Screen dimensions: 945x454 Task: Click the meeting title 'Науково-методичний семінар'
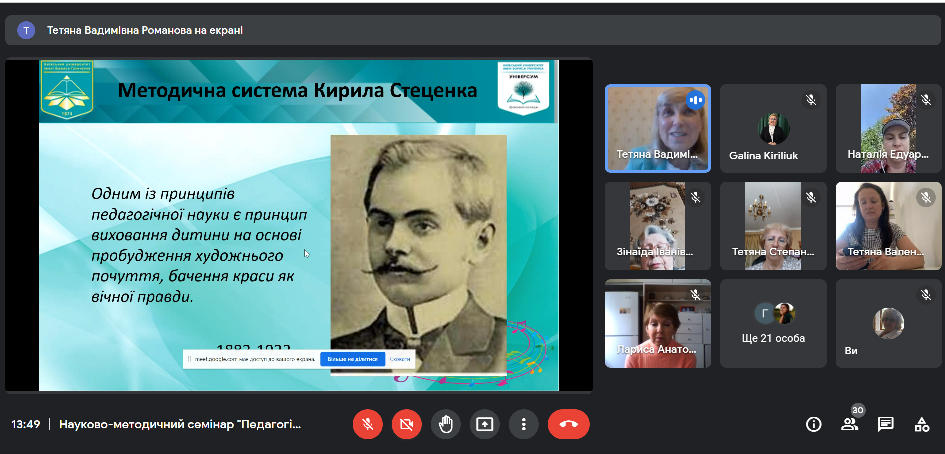[180, 424]
